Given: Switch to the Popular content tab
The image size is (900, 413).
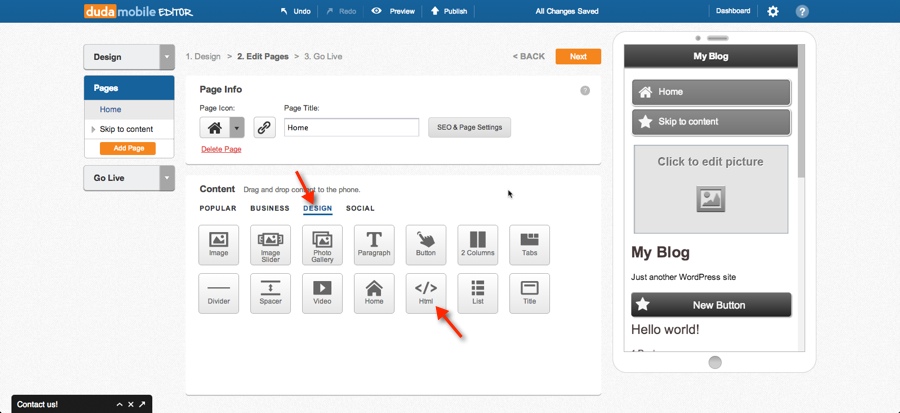Looking at the screenshot, I should (x=218, y=208).
